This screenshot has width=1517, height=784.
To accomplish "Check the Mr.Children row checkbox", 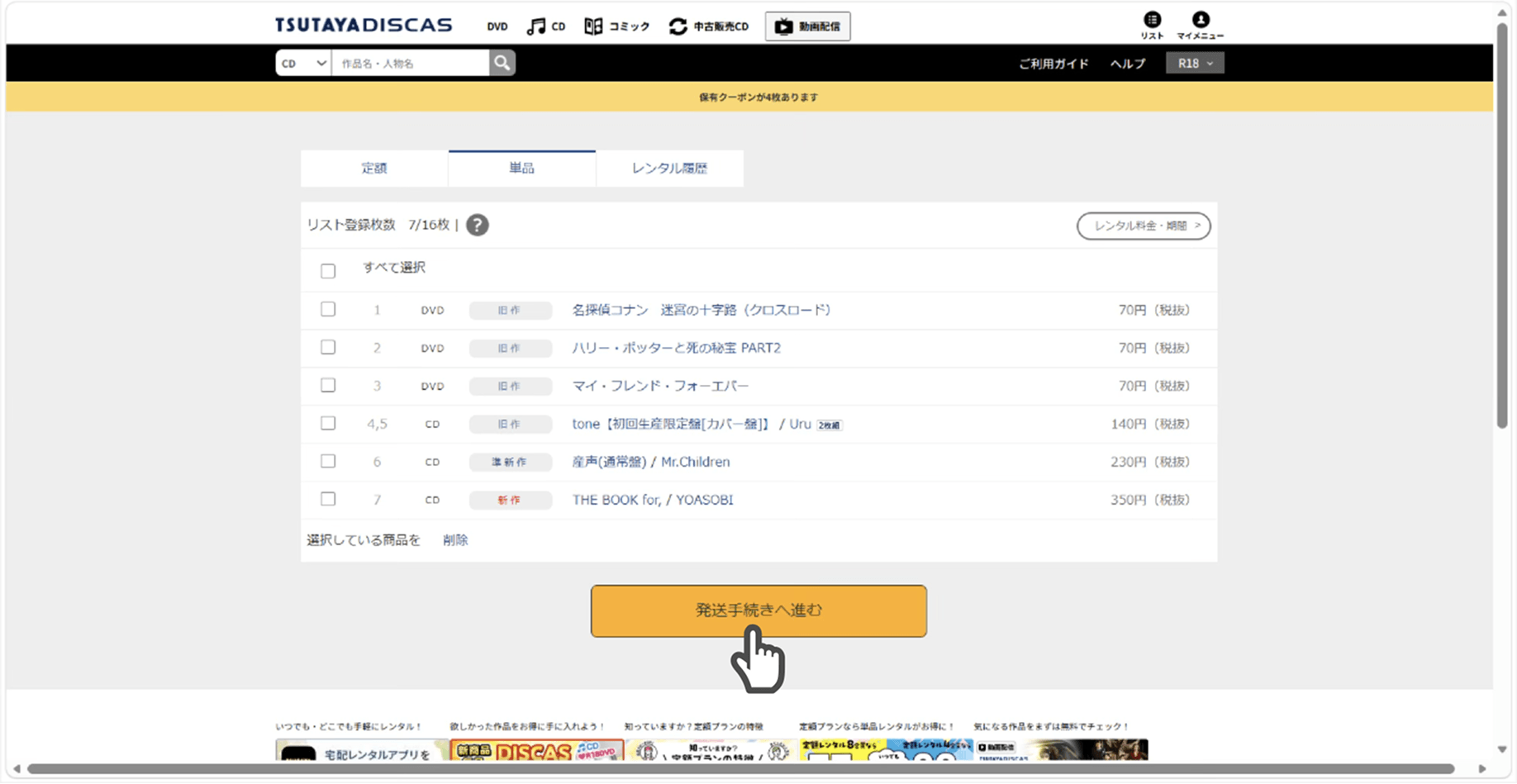I will [328, 461].
